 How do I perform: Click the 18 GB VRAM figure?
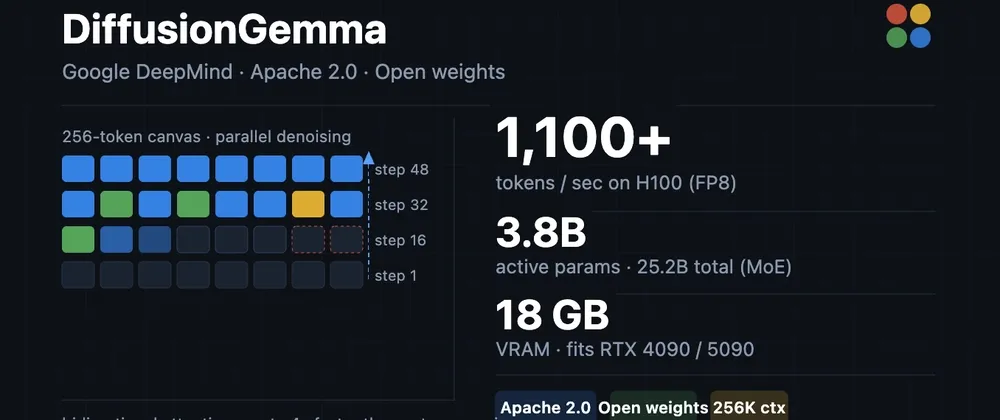(x=552, y=316)
